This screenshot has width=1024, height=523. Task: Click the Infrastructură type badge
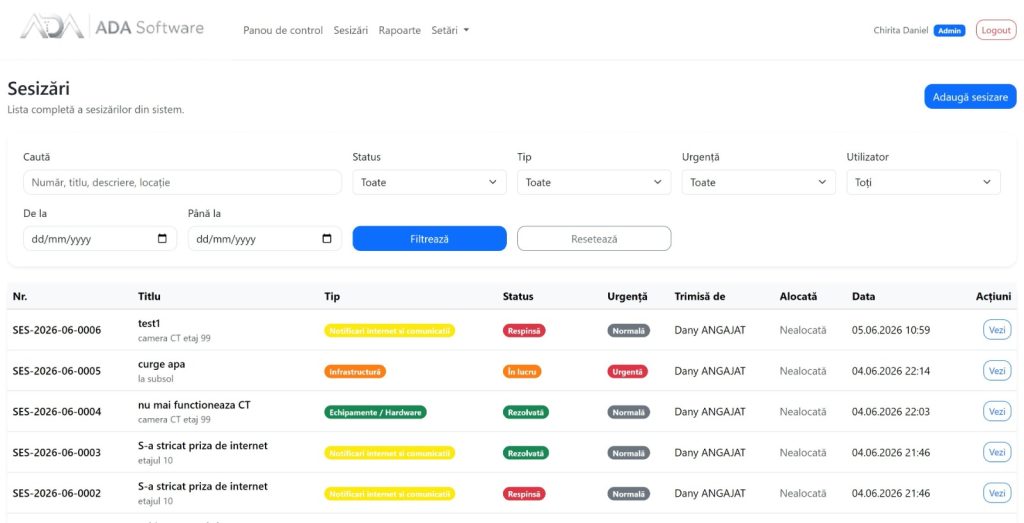coord(355,372)
